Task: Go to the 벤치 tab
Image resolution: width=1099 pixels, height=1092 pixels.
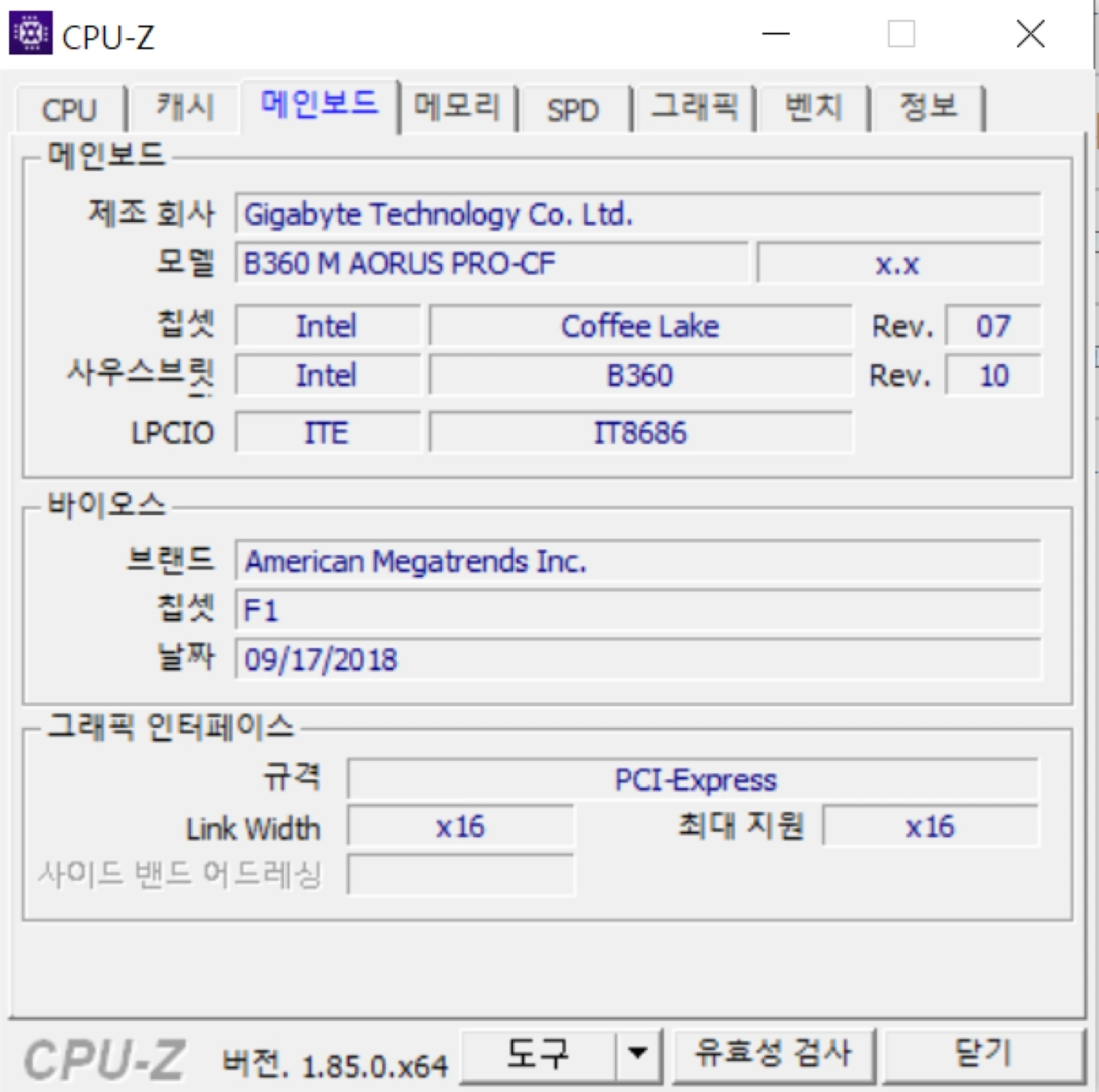Action: (813, 108)
